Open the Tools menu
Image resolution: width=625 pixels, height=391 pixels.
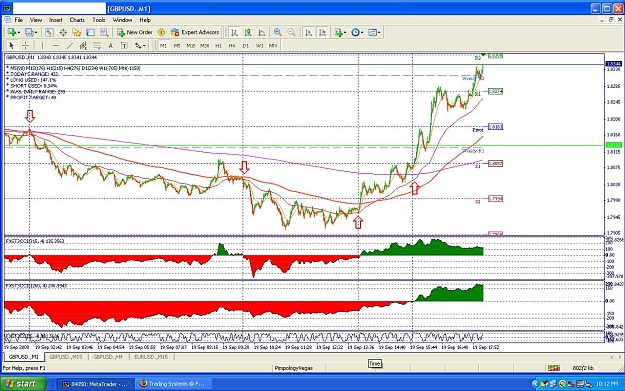(99, 20)
